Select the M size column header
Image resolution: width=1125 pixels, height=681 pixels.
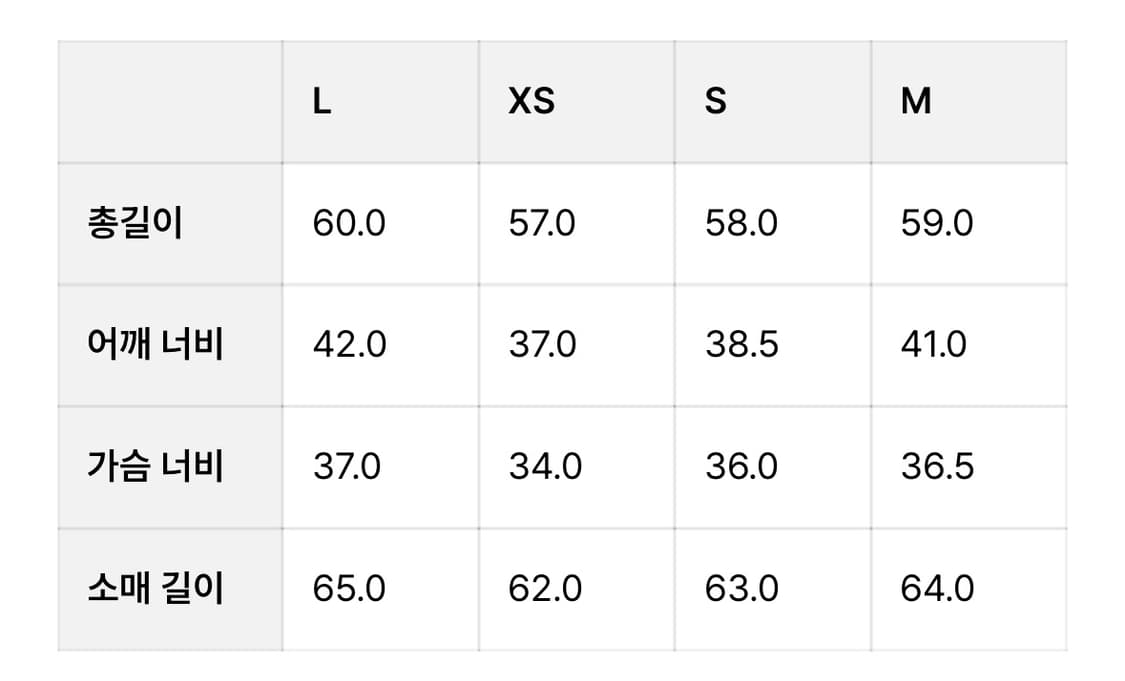[x=916, y=101]
